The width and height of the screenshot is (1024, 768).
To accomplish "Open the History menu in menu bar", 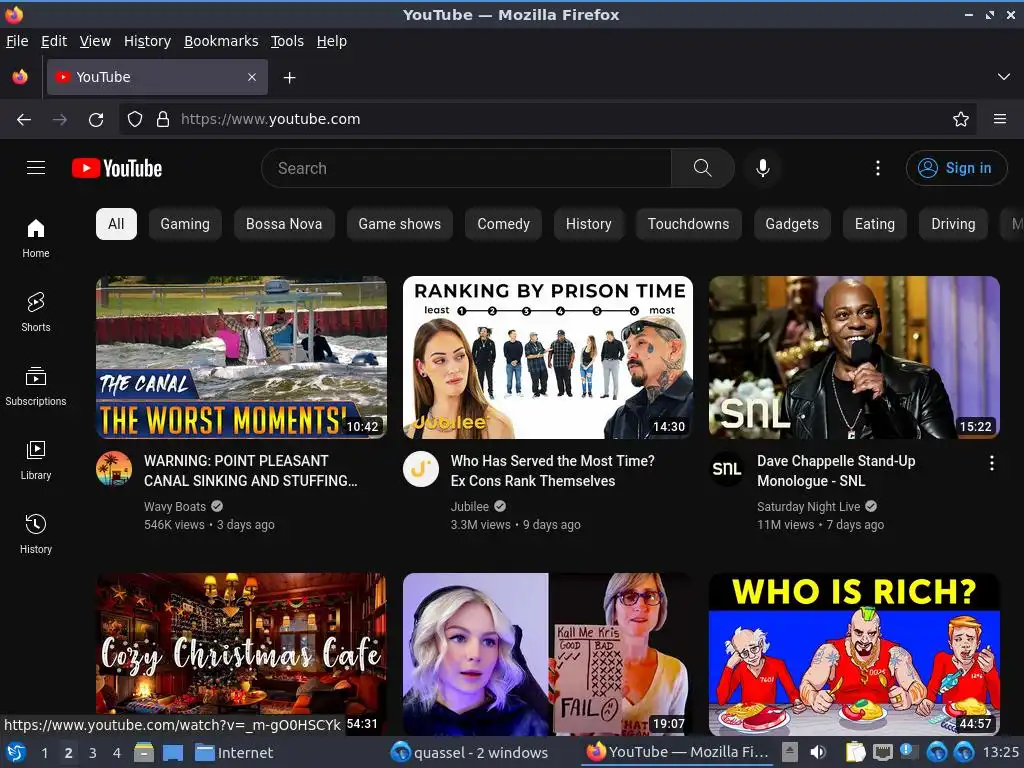I will pyautogui.click(x=147, y=41).
